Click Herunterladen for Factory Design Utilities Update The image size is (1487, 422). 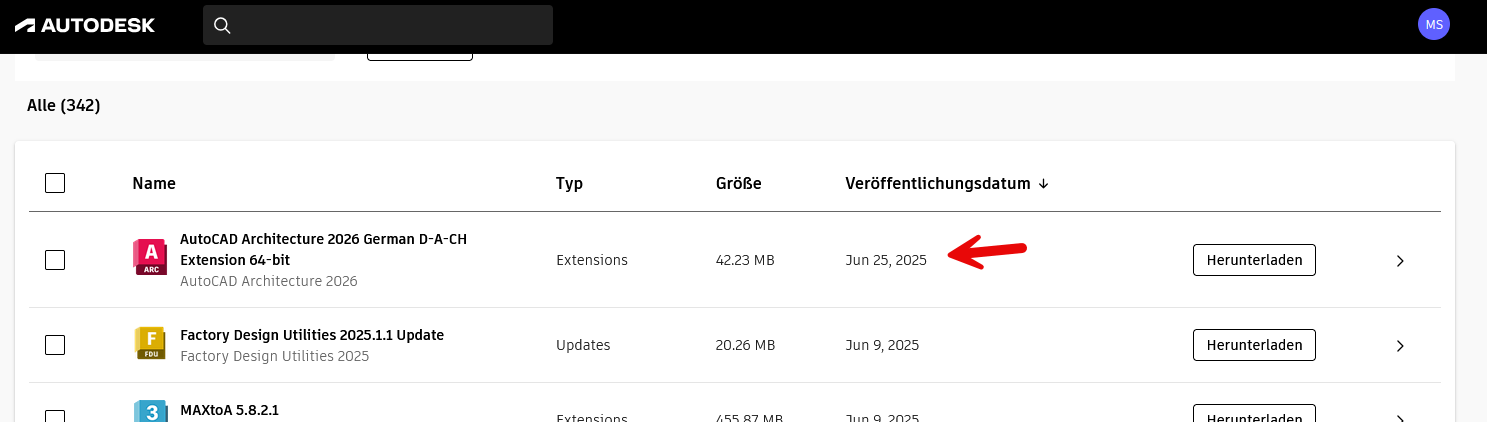[x=1254, y=345]
